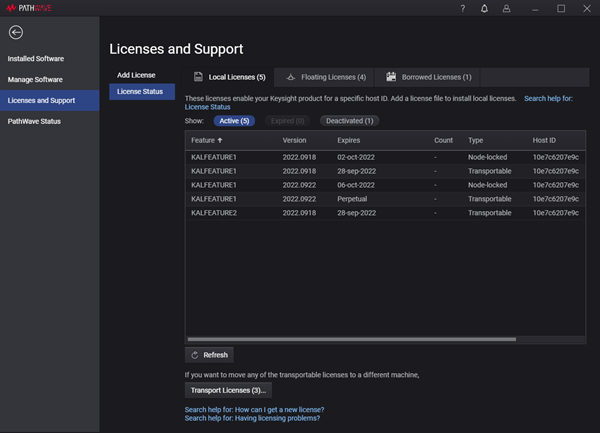The image size is (600, 433).
Task: Select Add License in side menu
Action: 136,75
